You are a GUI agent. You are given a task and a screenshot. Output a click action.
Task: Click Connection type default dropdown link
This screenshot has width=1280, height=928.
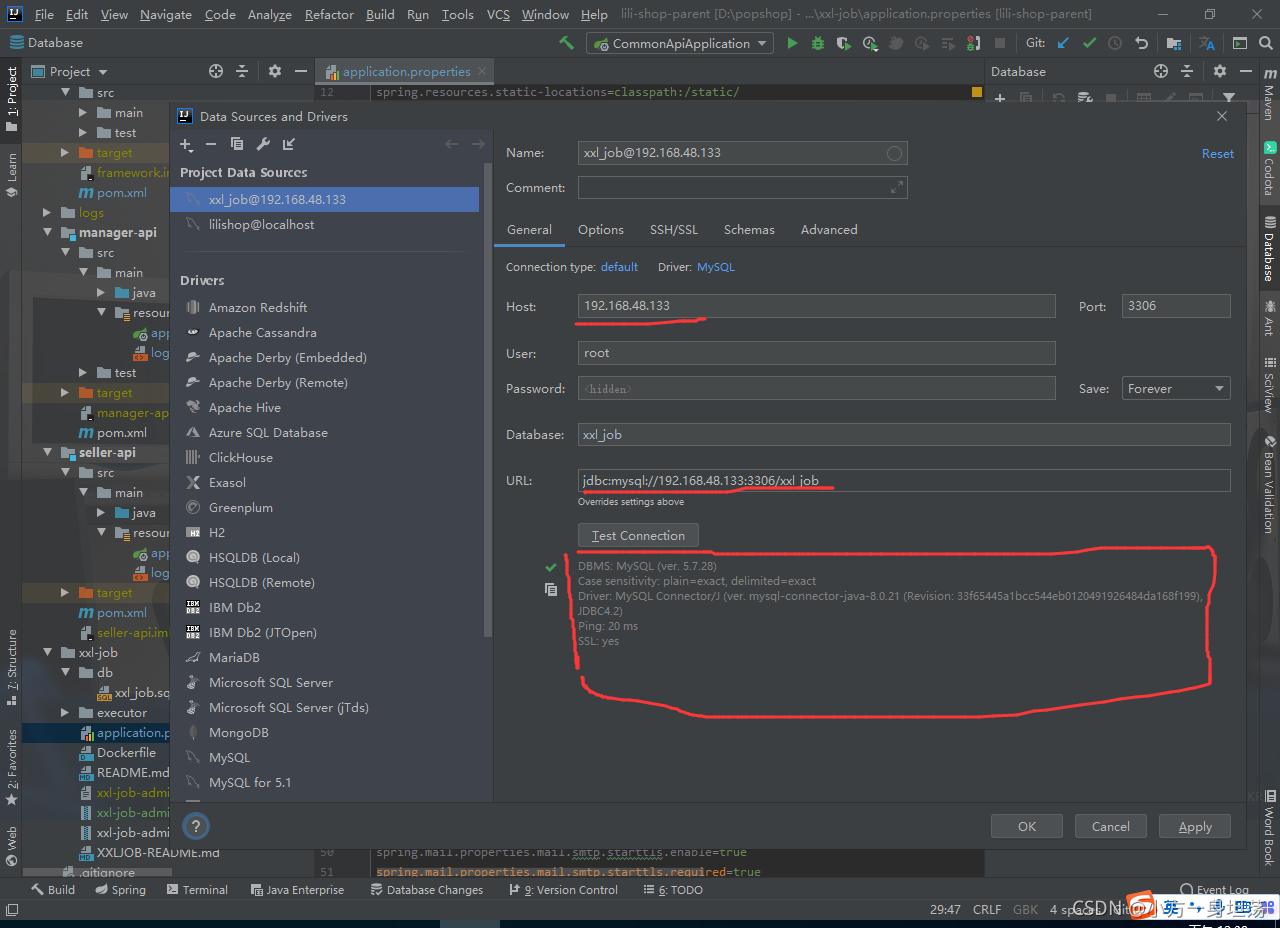point(619,267)
